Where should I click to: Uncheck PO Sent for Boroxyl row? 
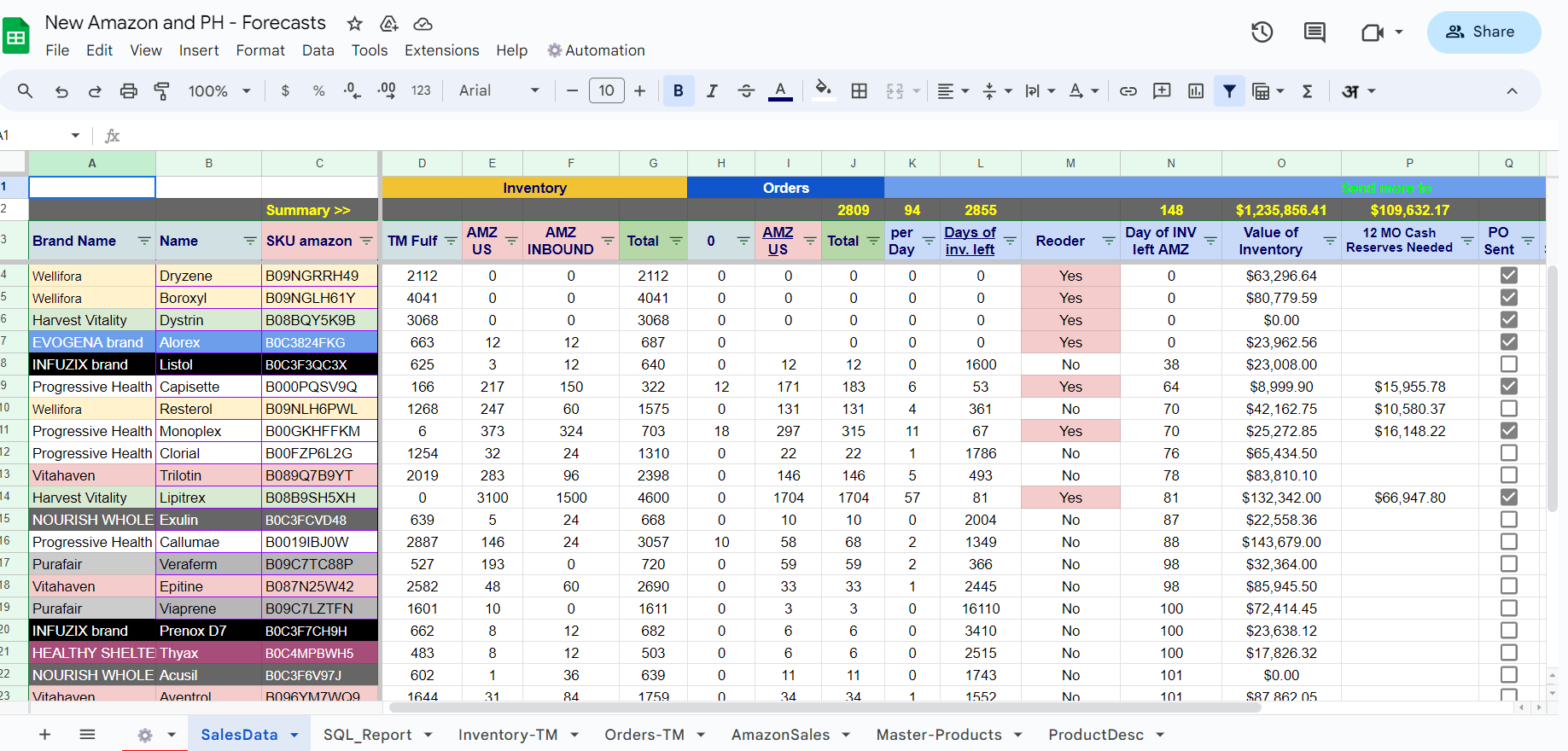click(1509, 297)
